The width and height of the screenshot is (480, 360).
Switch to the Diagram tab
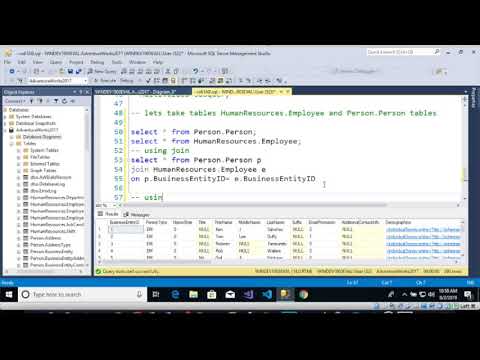[137, 92]
